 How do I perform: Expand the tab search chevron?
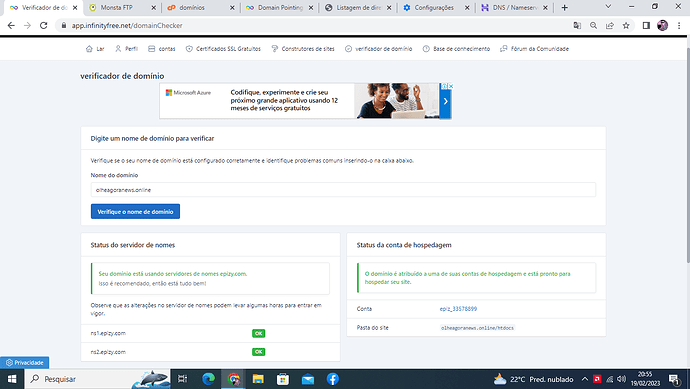608,7
